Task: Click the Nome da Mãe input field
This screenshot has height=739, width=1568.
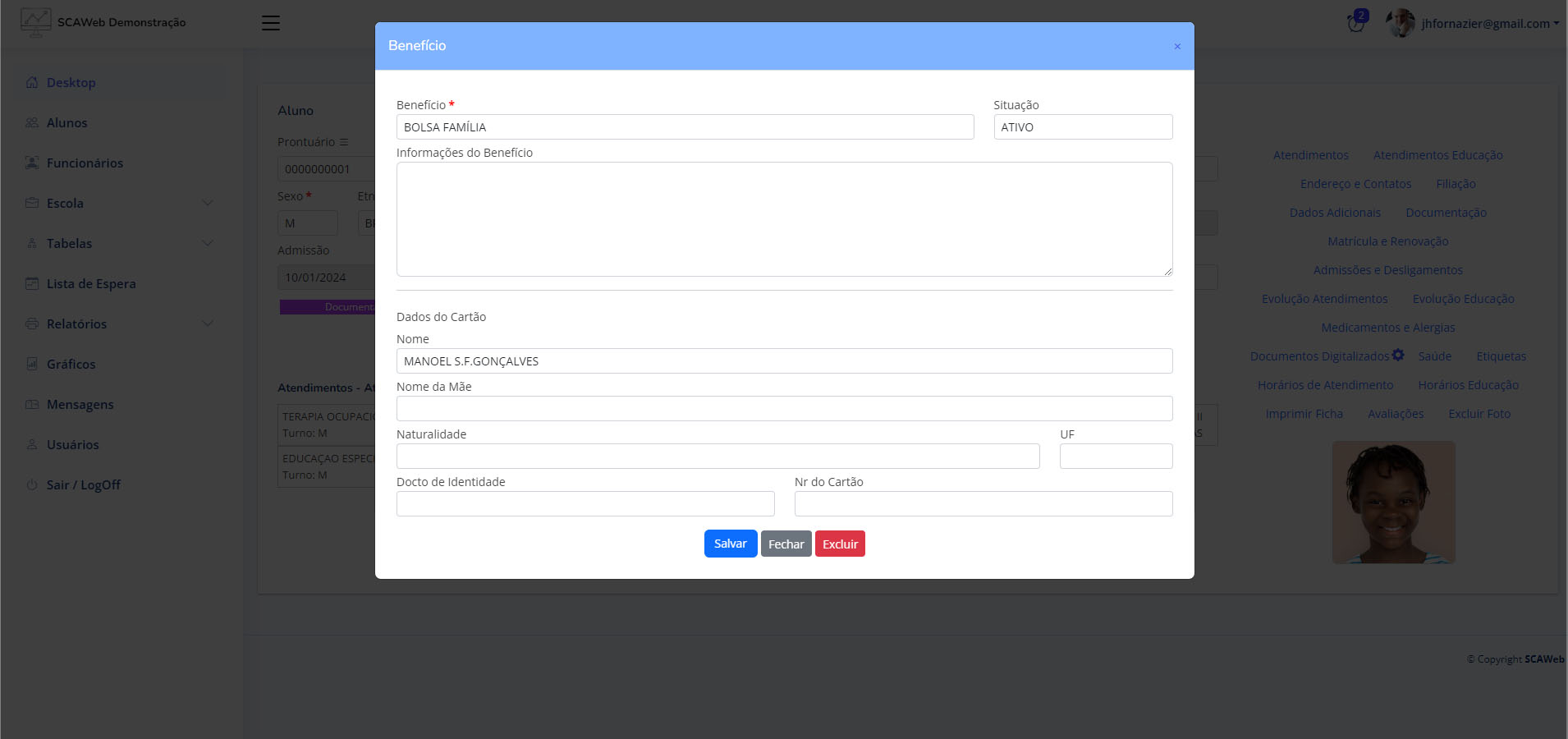Action: tap(784, 408)
